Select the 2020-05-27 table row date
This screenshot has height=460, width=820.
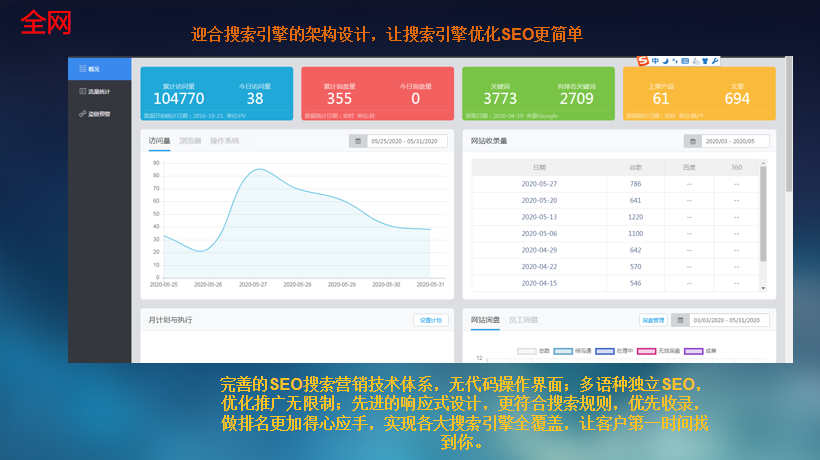point(539,184)
